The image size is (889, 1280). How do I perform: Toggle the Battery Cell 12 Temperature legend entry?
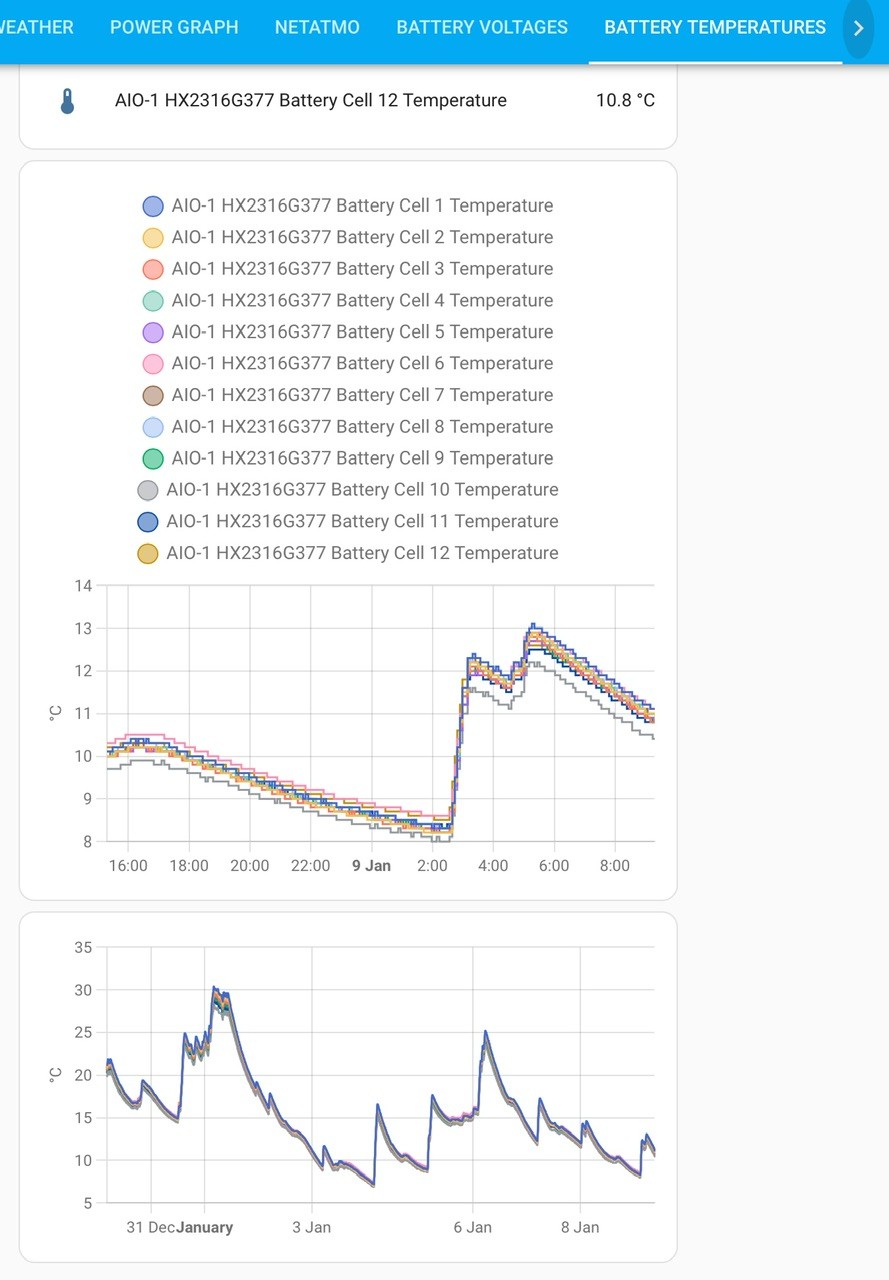(348, 553)
